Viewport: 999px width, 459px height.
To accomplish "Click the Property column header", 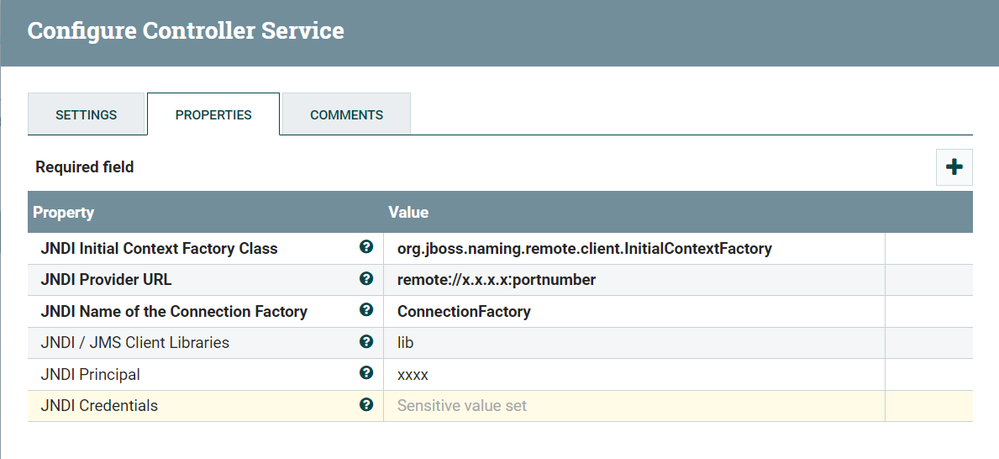I will (64, 213).
